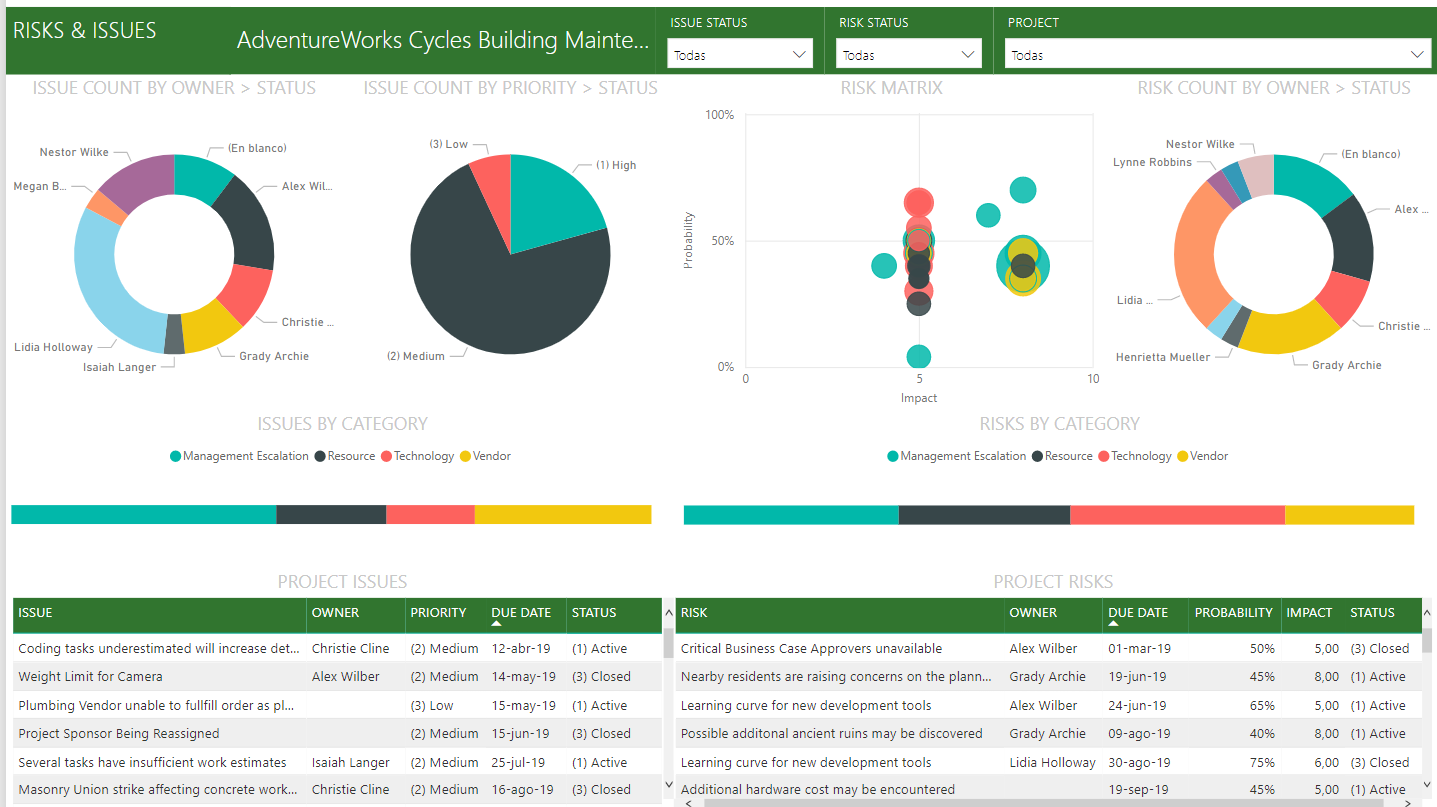Viewport: 1437px width, 807px height.
Task: Select 'Several tasks have insufficient work estimates' issue
Action: 337,762
